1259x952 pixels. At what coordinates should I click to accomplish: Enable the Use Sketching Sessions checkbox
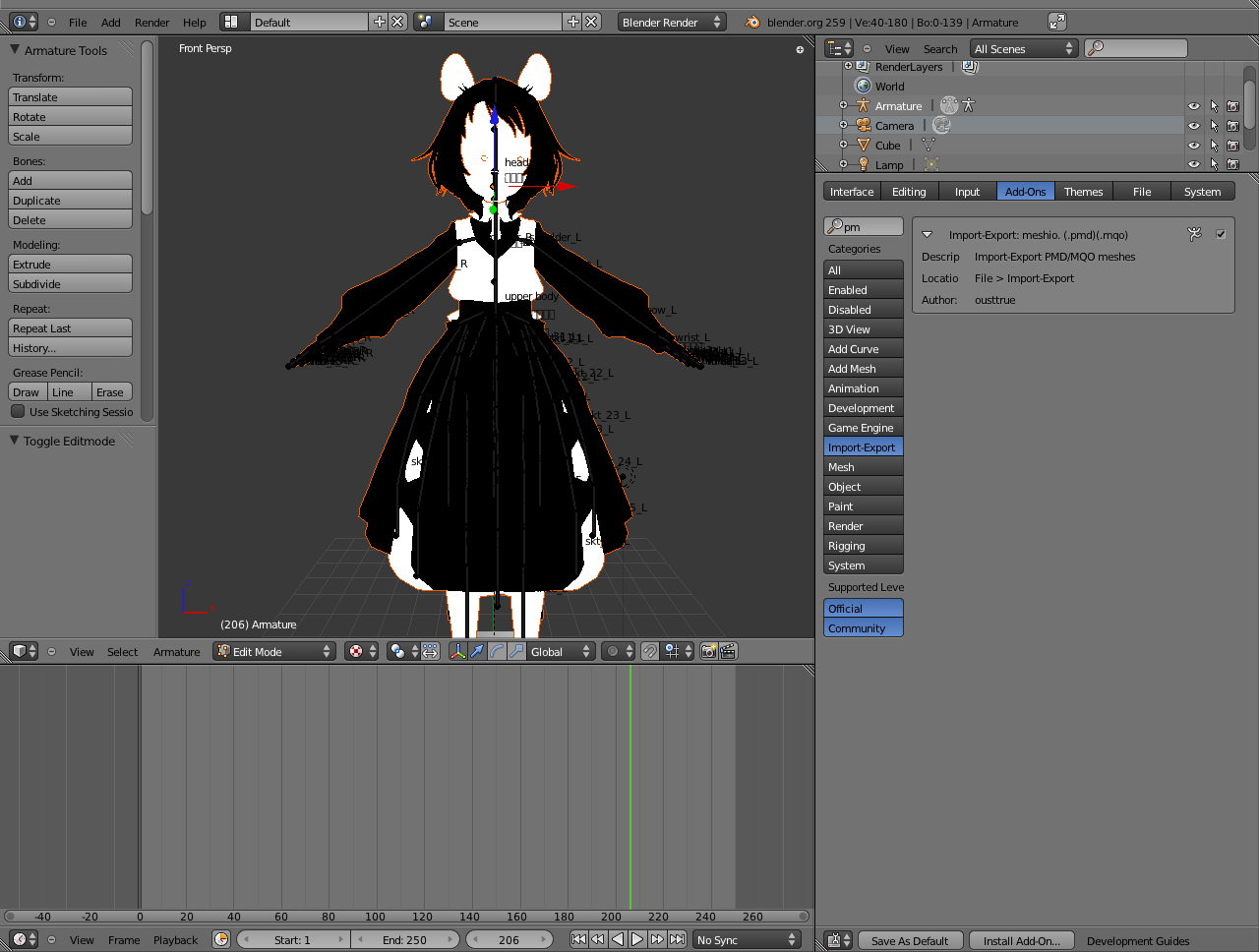[x=18, y=411]
